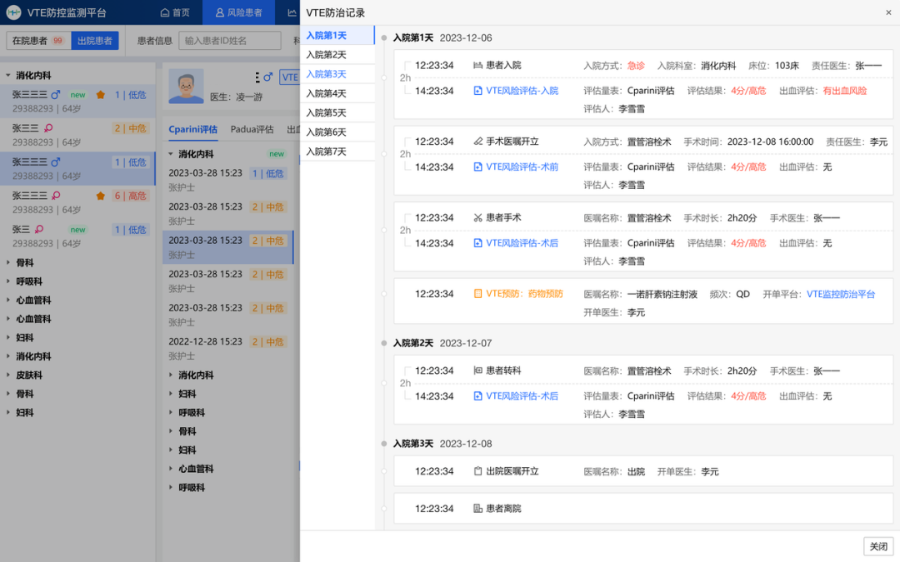The image size is (900, 562).
Task: Switch to 出院患者 toggle
Action: pos(95,41)
